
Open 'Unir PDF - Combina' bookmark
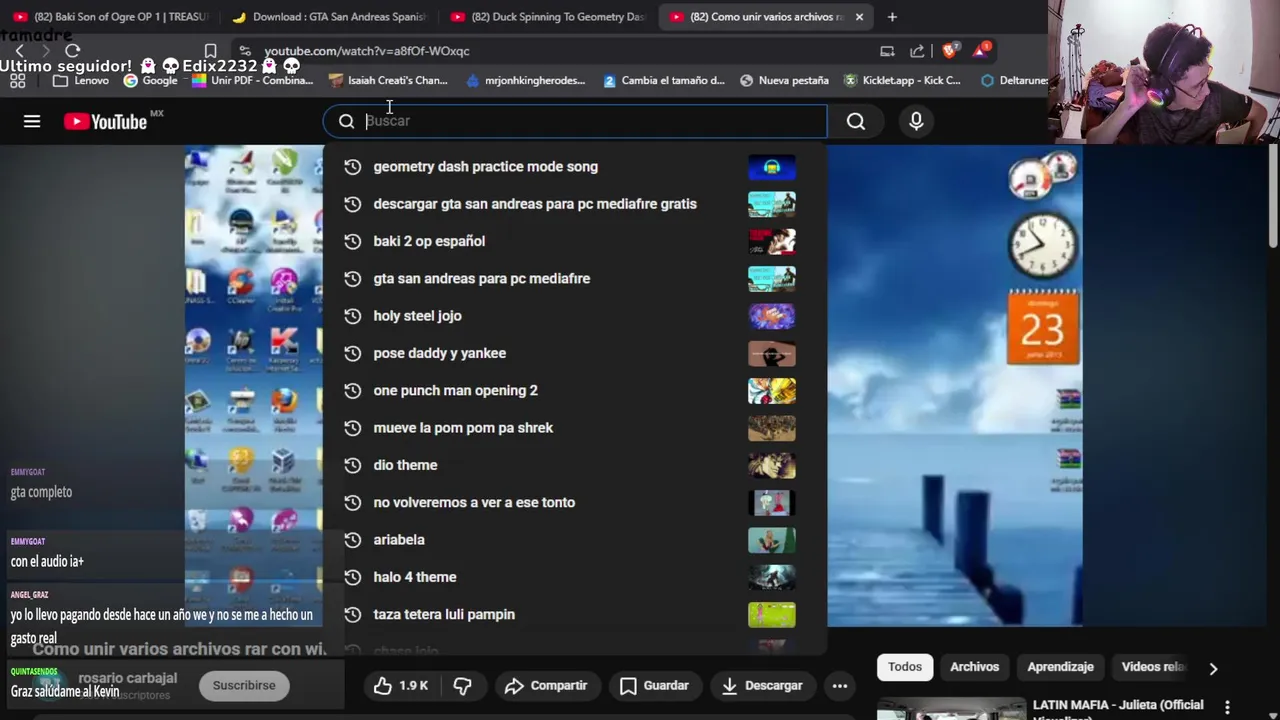click(x=252, y=81)
